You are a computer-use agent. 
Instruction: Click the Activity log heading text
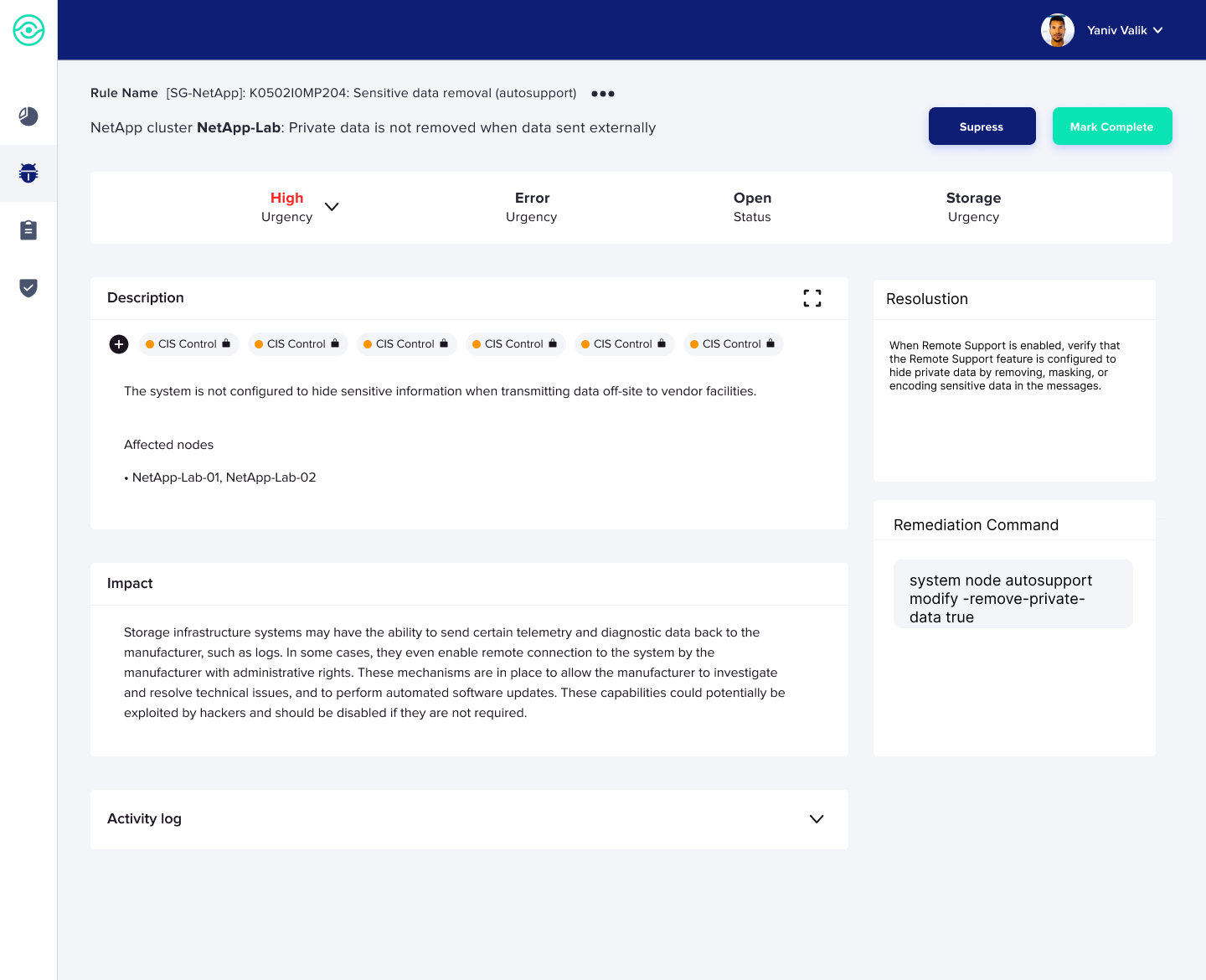point(144,819)
